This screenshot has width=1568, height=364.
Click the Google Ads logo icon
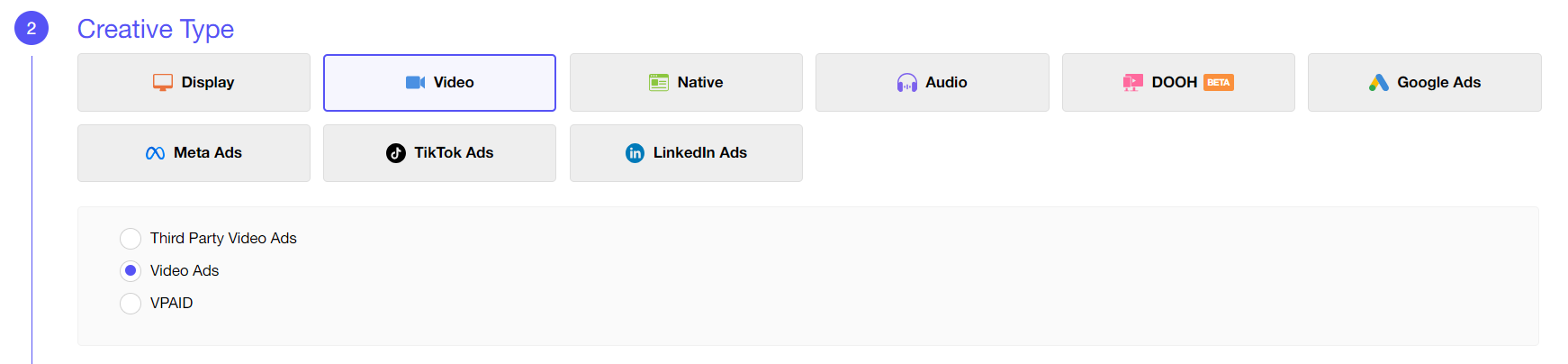click(1378, 82)
